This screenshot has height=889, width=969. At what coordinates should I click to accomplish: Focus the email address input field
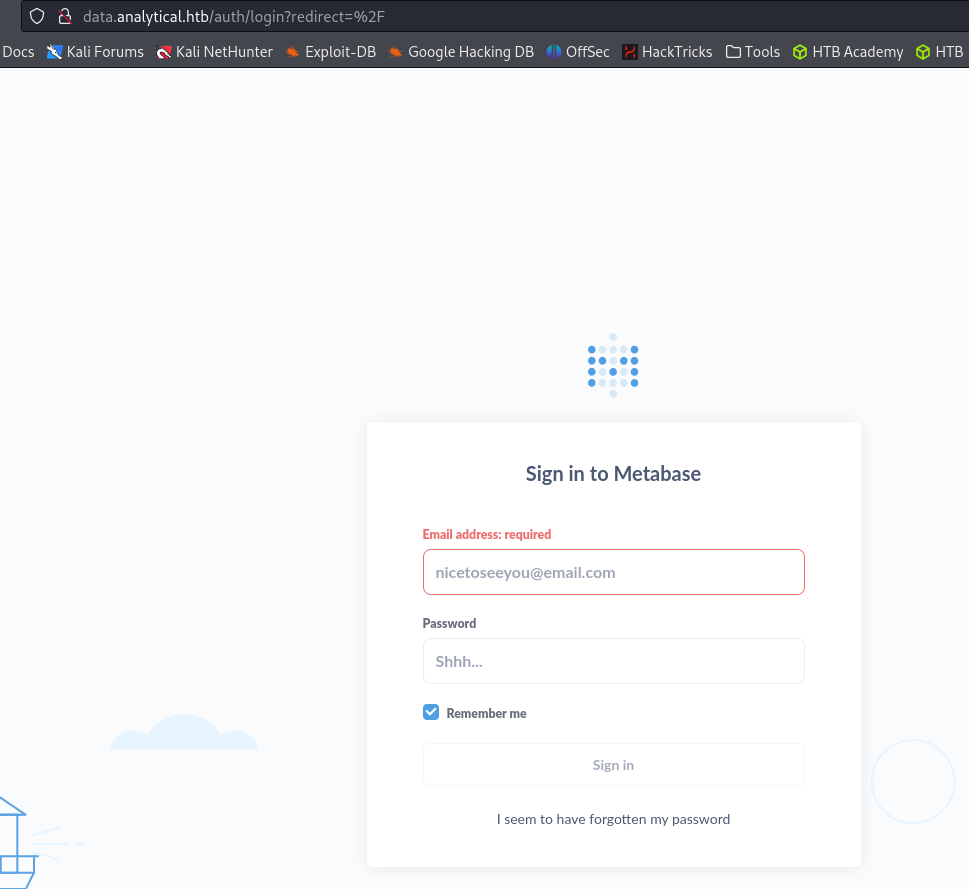(x=614, y=572)
